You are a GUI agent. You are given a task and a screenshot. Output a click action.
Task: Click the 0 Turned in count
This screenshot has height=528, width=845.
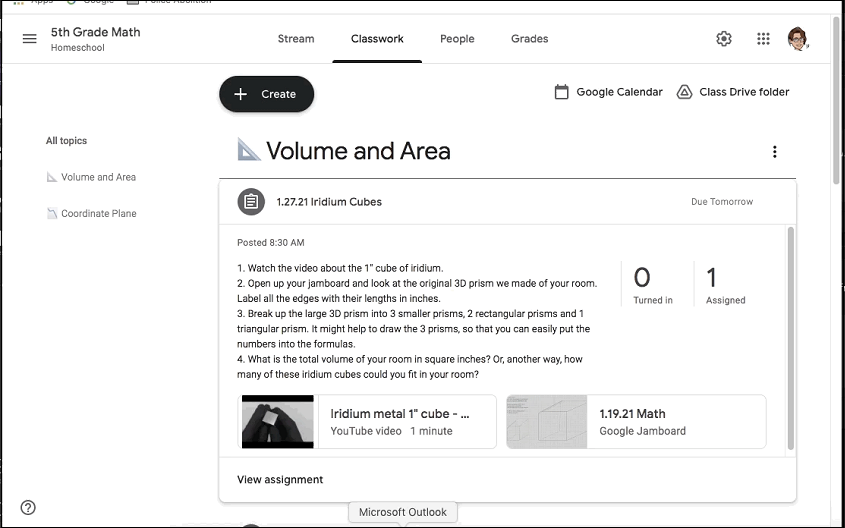pos(653,284)
